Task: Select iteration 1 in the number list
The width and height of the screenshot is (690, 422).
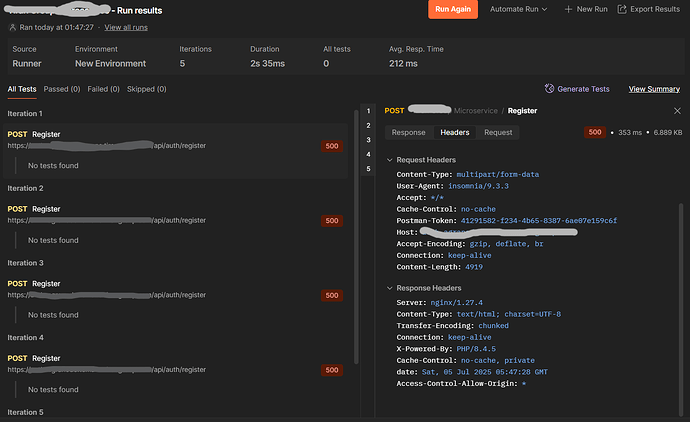Action: [368, 111]
